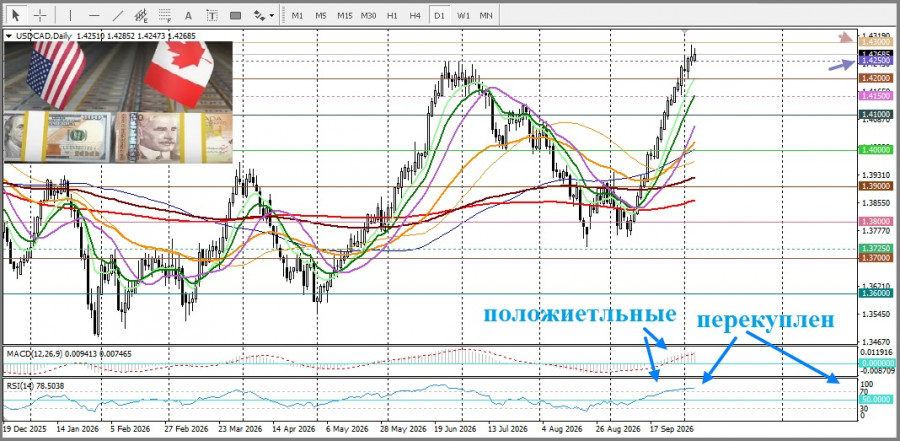Click the 6 May 2026 date label
Screen dimensions: 900x441
tap(347, 429)
